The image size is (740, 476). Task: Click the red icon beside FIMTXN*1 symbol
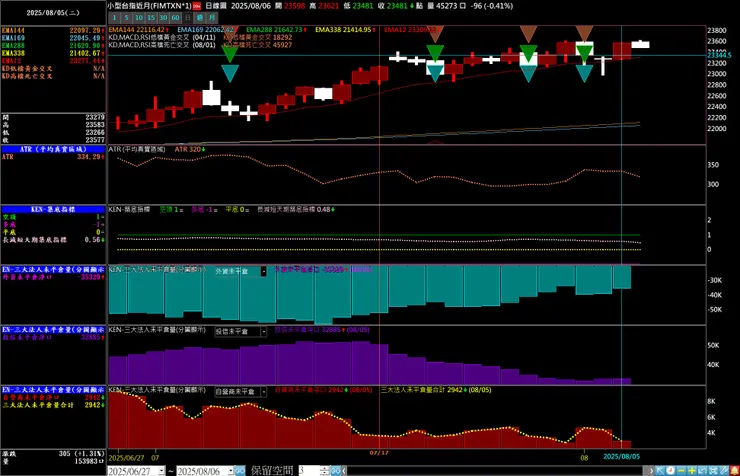pyautogui.click(x=197, y=6)
